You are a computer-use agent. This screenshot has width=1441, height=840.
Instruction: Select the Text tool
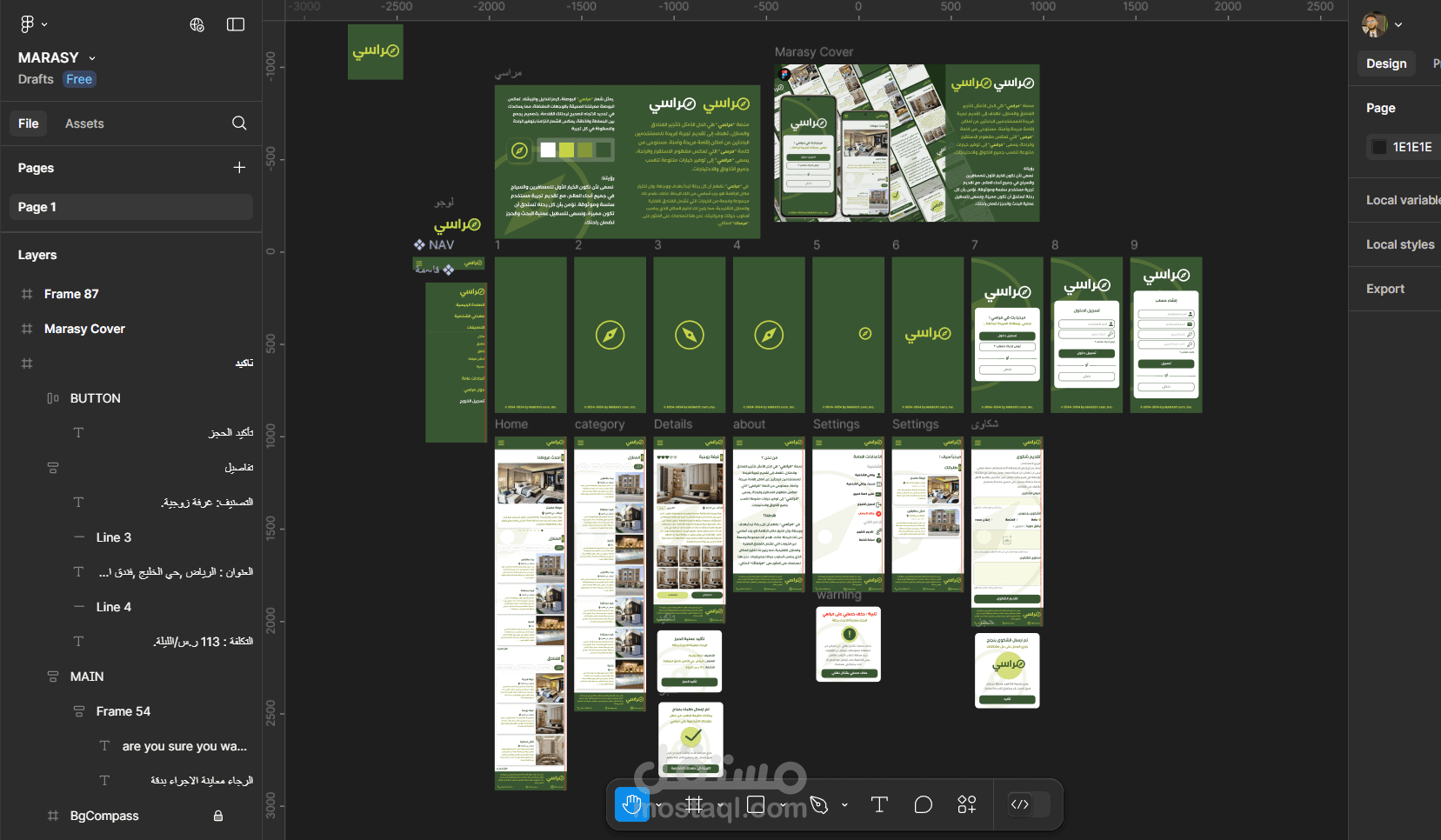click(879, 804)
